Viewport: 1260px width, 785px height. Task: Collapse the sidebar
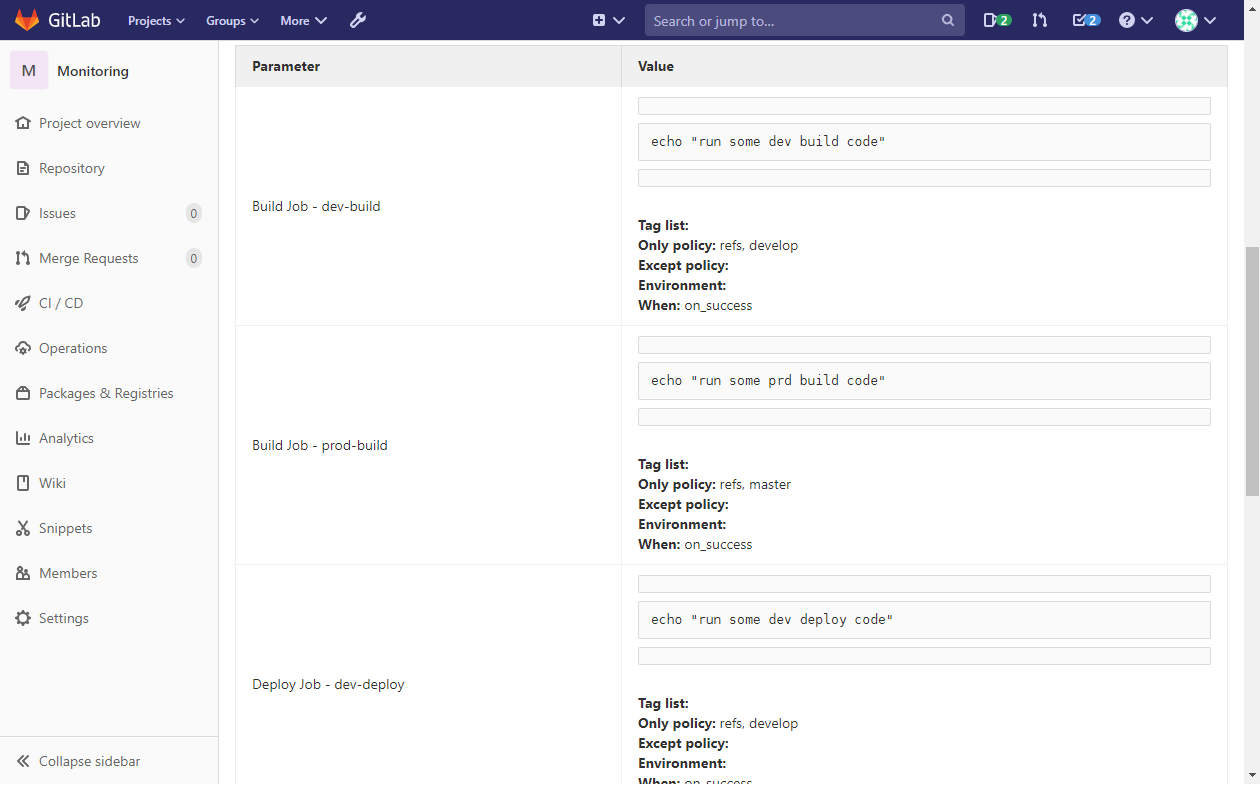click(77, 760)
